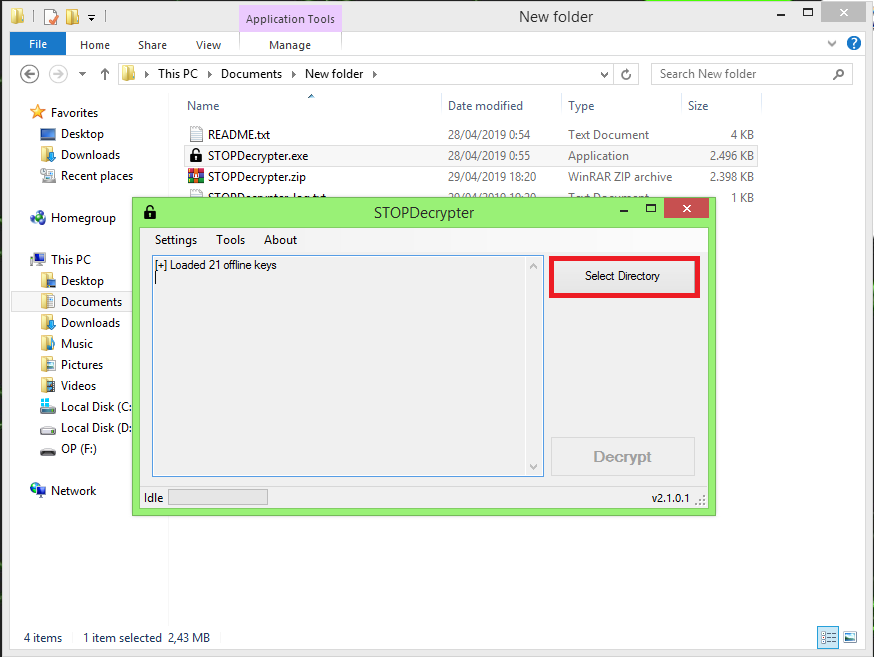This screenshot has width=874, height=657.
Task: Open the Manage tab under Application Tools
Action: (x=290, y=45)
